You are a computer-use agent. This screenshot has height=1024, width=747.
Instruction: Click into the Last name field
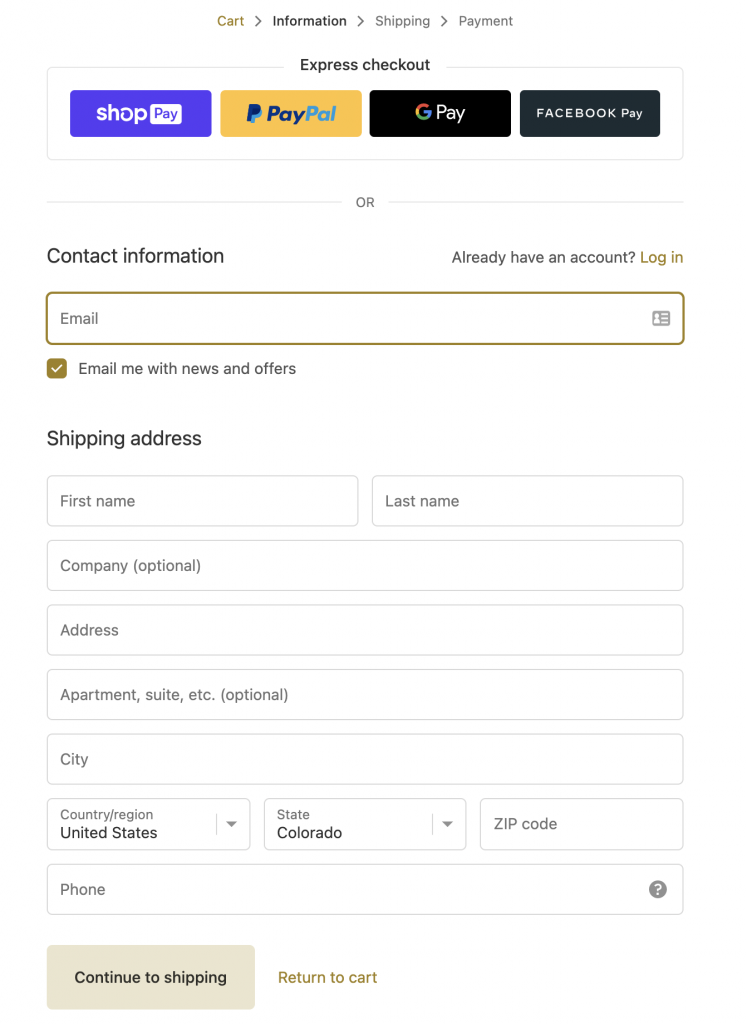click(528, 501)
